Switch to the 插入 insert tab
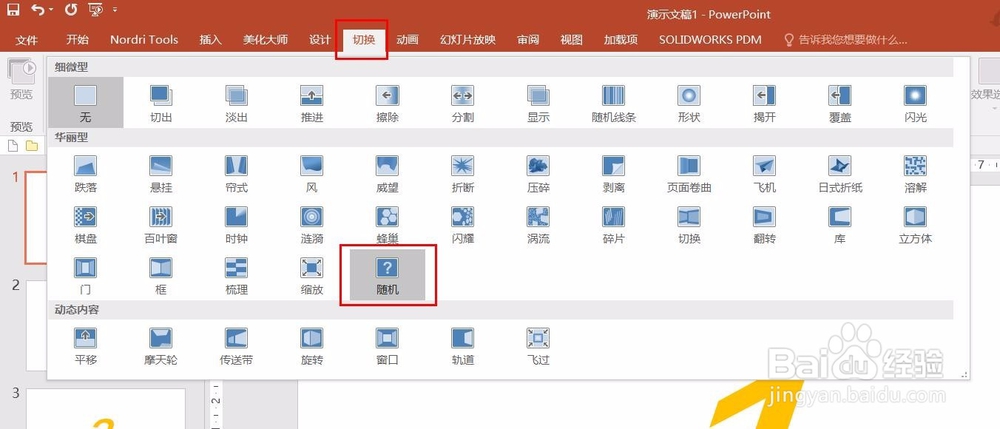The width and height of the screenshot is (1000, 429). click(210, 40)
